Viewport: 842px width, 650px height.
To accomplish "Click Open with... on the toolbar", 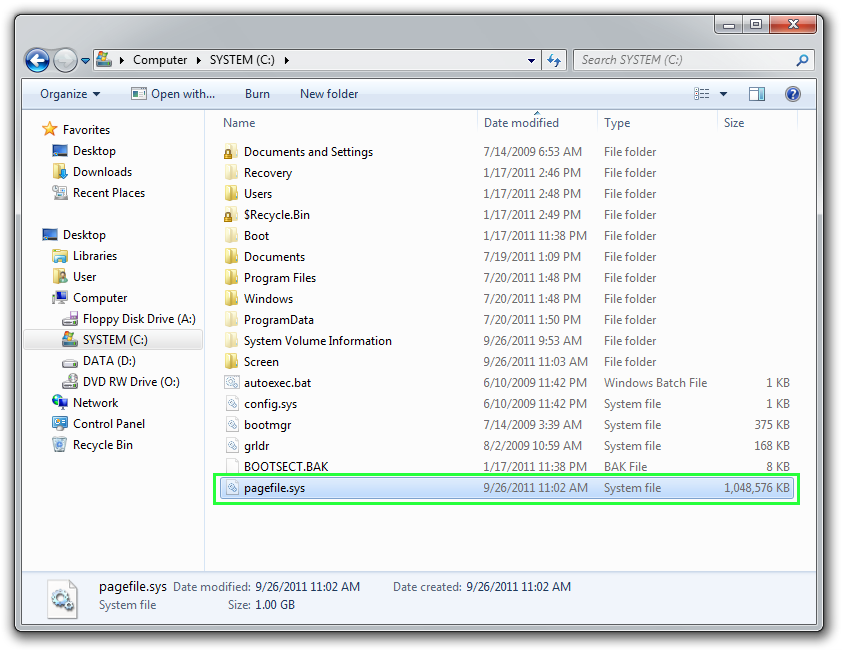I will tap(173, 94).
